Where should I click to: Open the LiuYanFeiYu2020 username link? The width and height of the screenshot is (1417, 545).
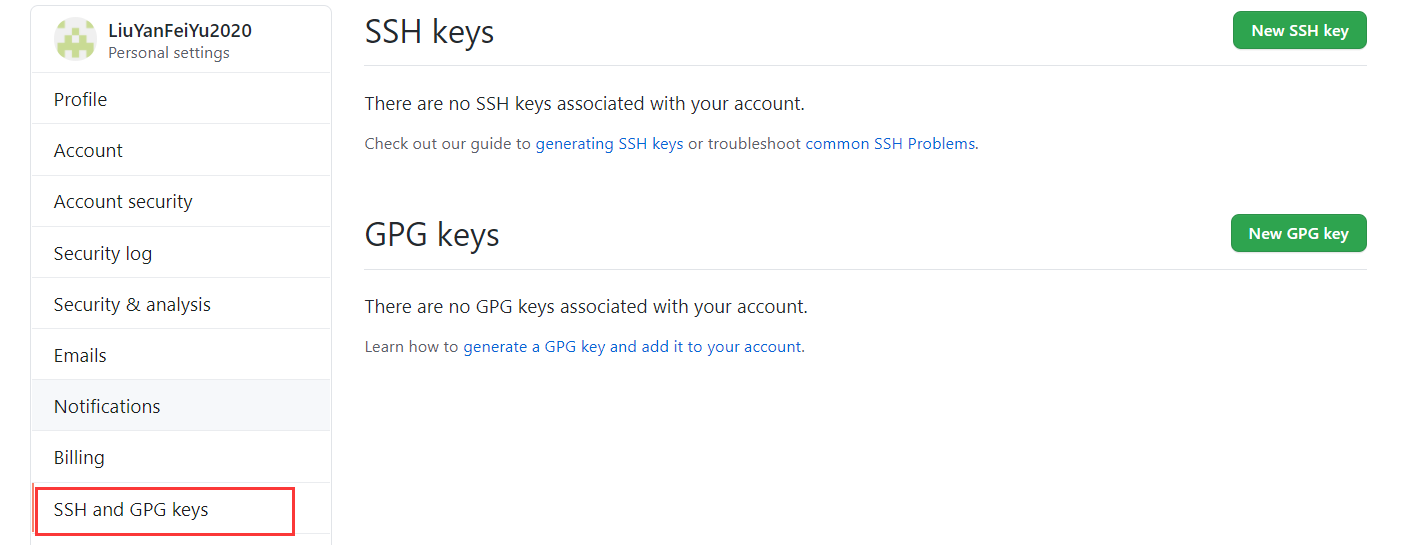tap(180, 30)
